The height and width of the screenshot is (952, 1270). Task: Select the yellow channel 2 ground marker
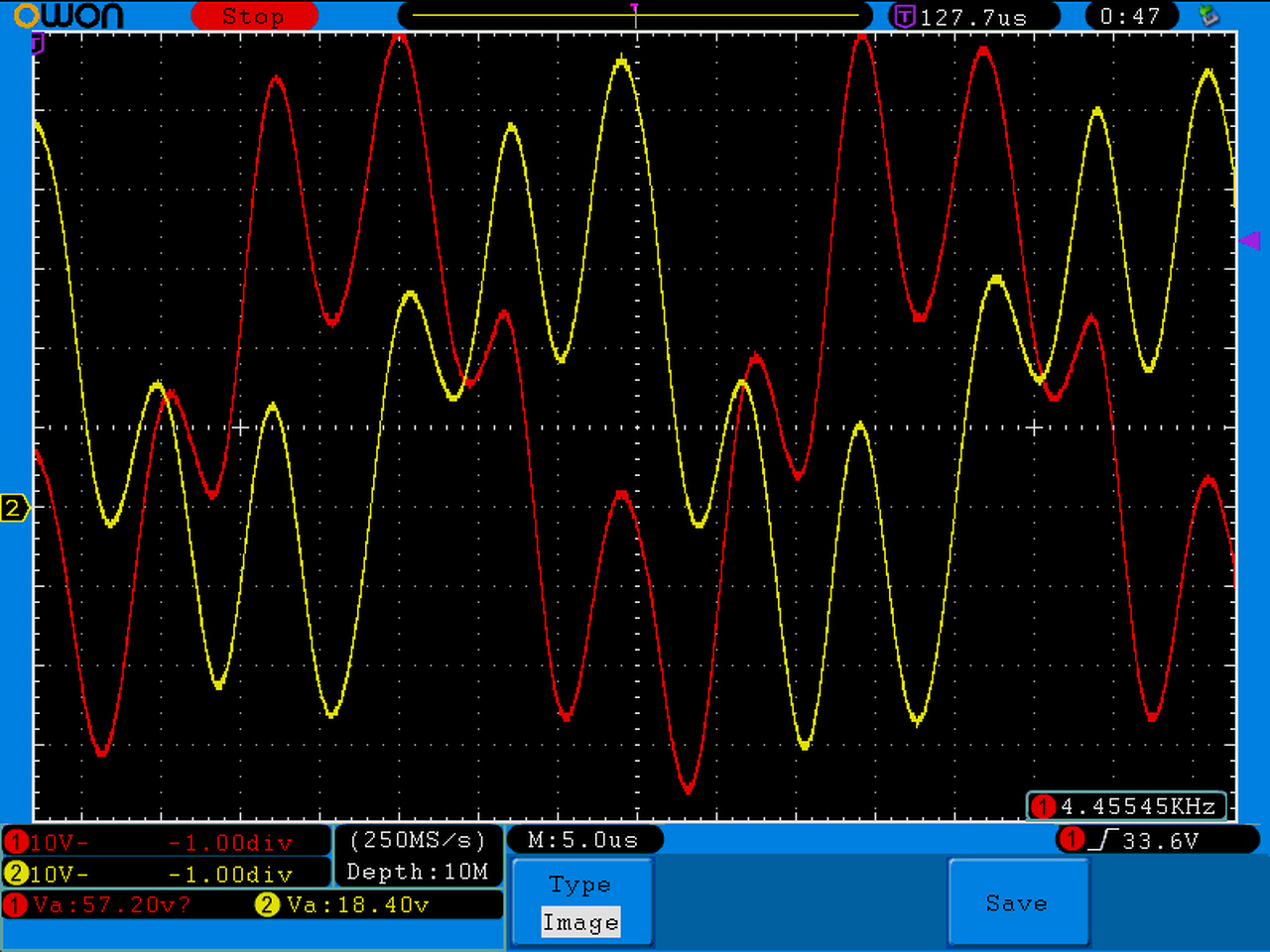tap(14, 508)
